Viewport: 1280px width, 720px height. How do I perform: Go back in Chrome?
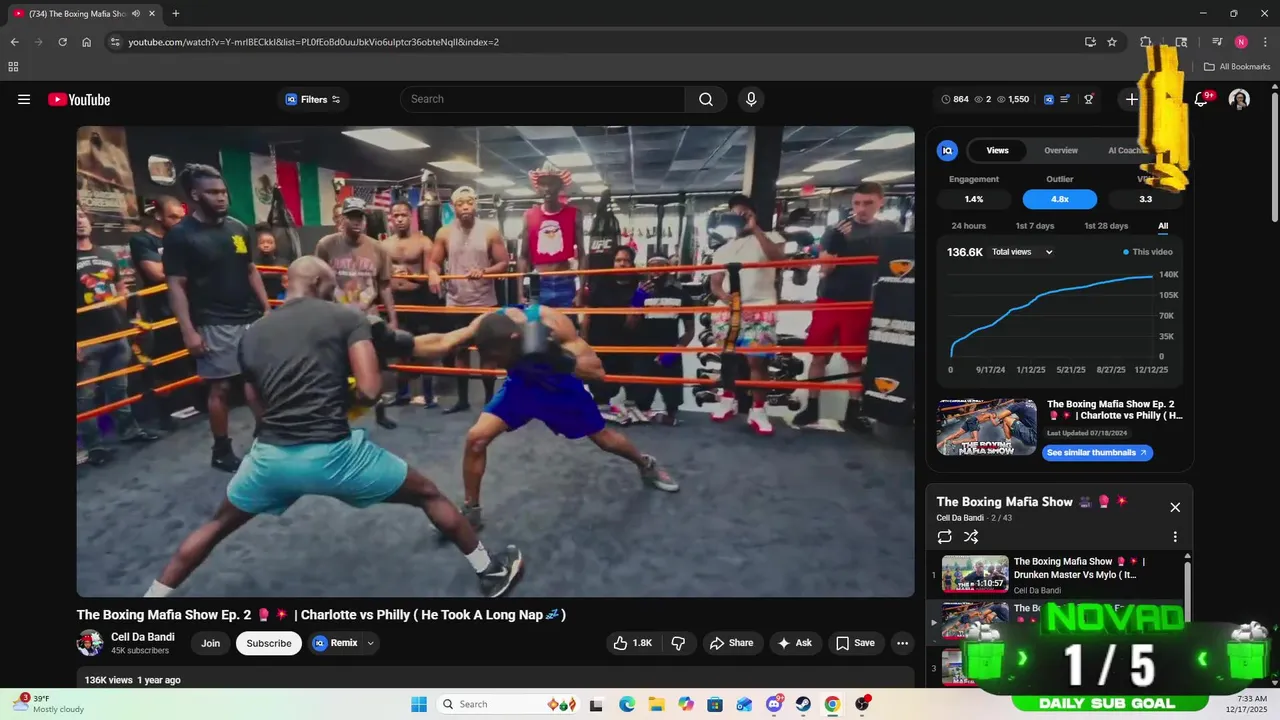click(14, 42)
